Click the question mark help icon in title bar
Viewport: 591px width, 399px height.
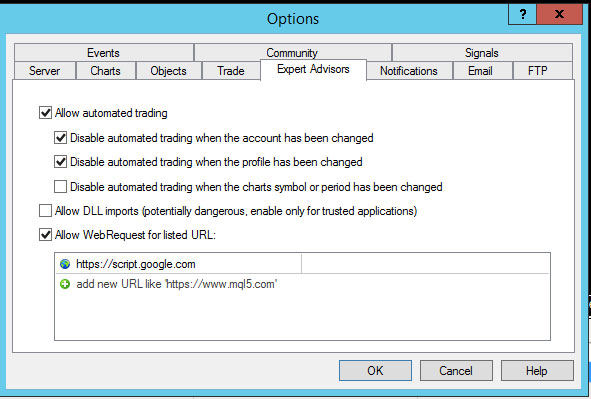pyautogui.click(x=522, y=14)
